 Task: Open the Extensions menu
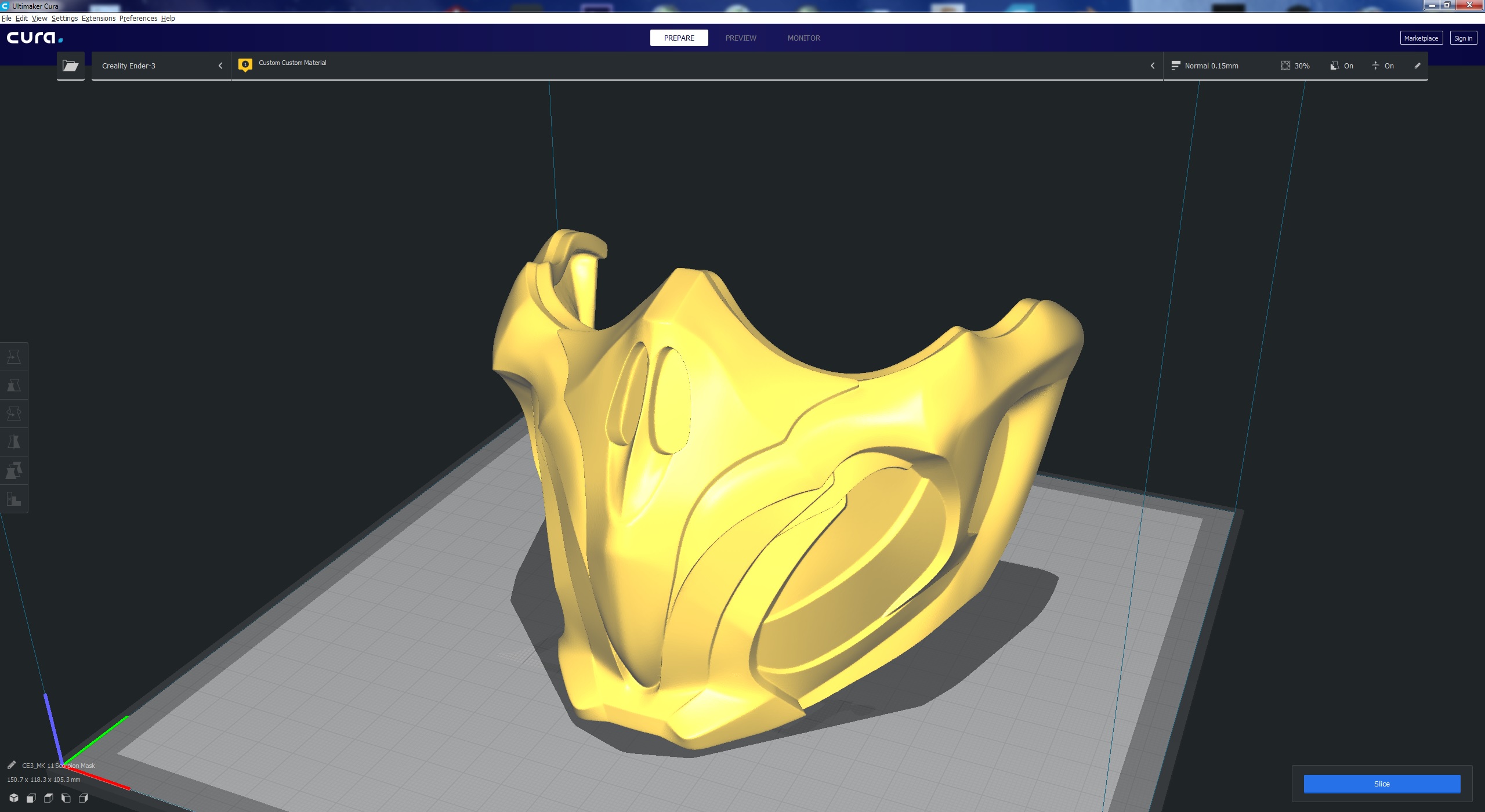[x=98, y=18]
